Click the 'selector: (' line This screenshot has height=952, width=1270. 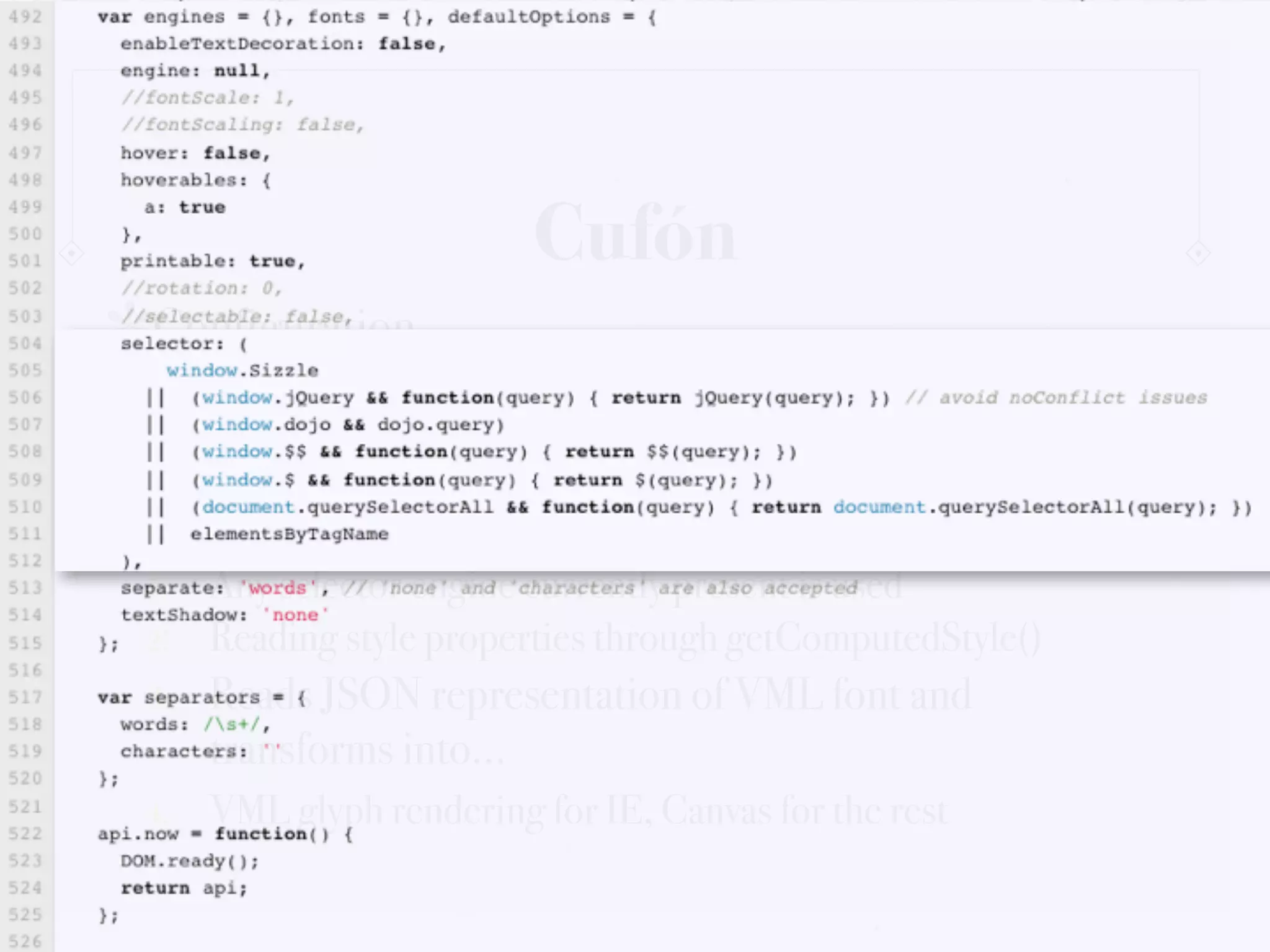point(184,343)
